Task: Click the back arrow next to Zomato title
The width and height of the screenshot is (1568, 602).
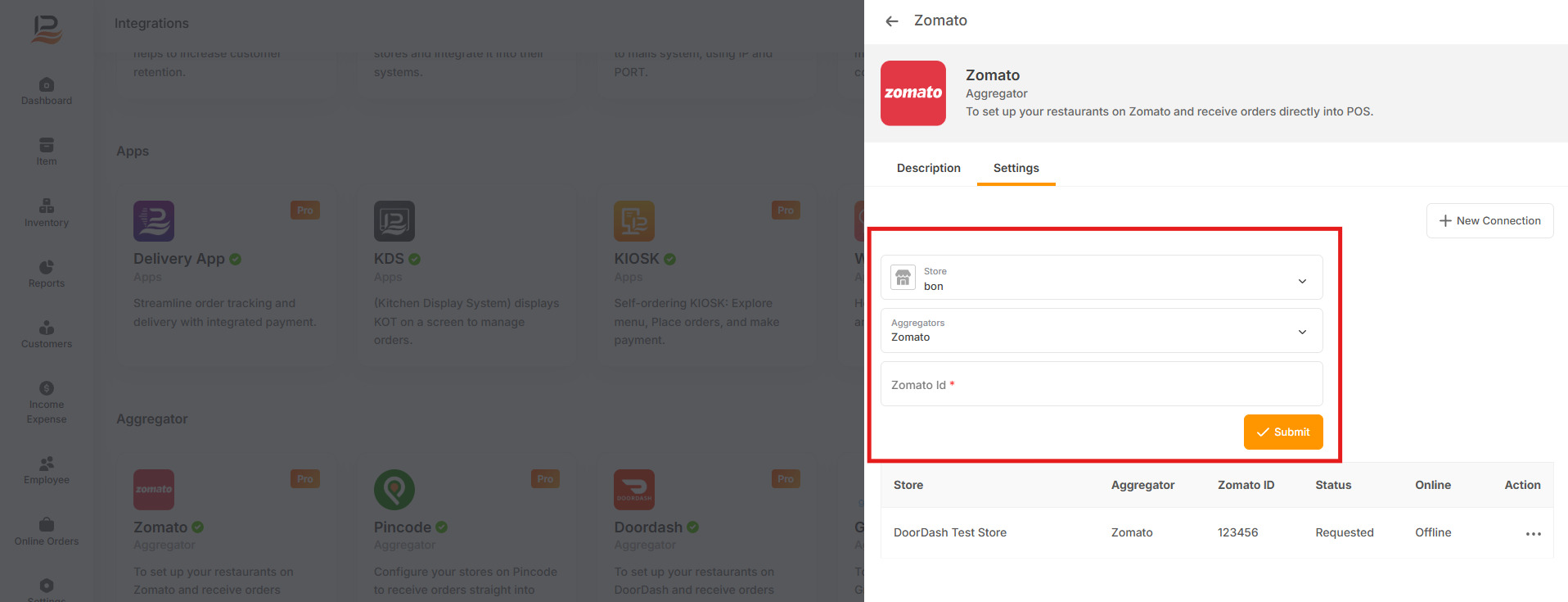Action: (x=892, y=21)
